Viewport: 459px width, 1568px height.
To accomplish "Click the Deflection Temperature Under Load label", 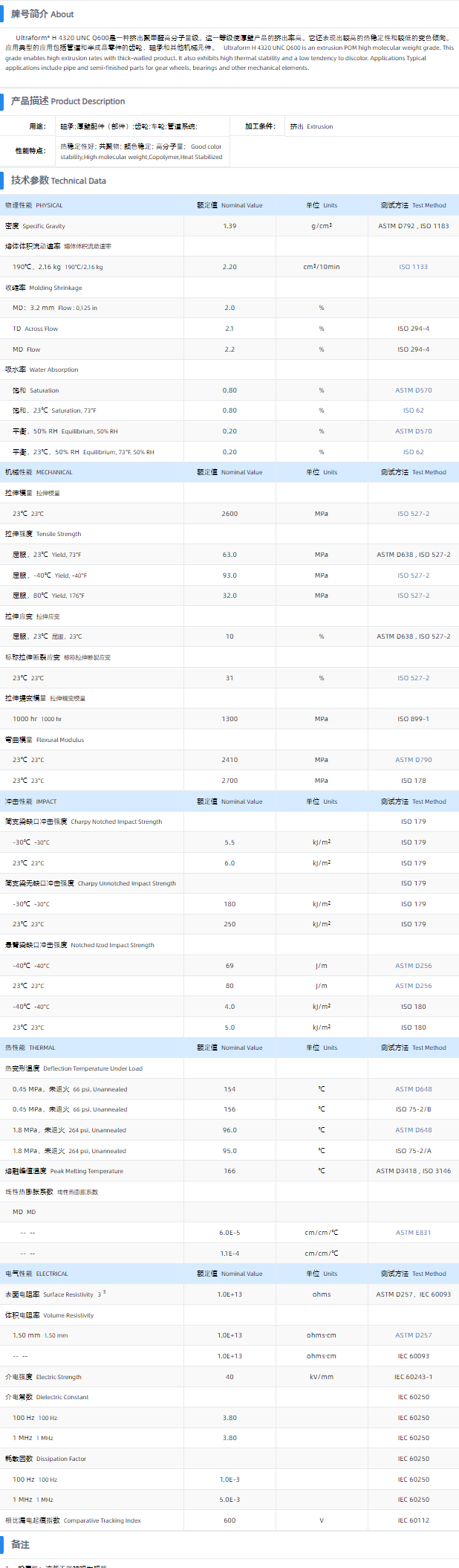I will 74,1068.
